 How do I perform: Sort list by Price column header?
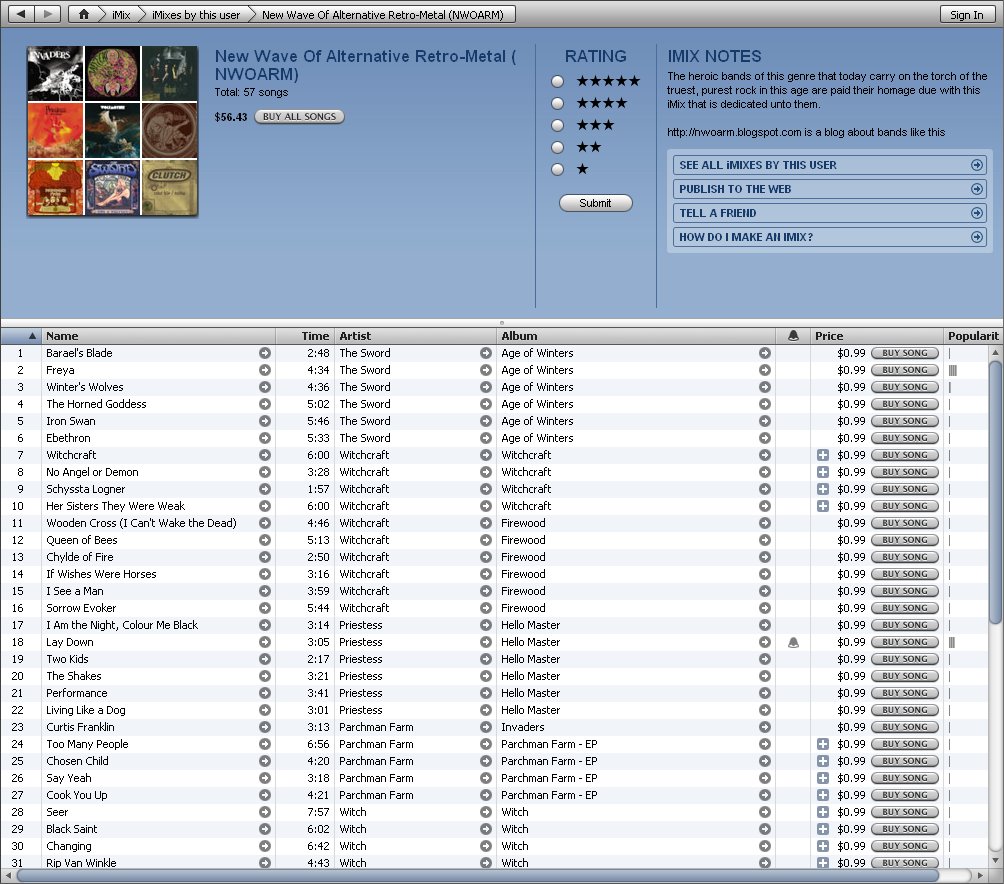877,335
